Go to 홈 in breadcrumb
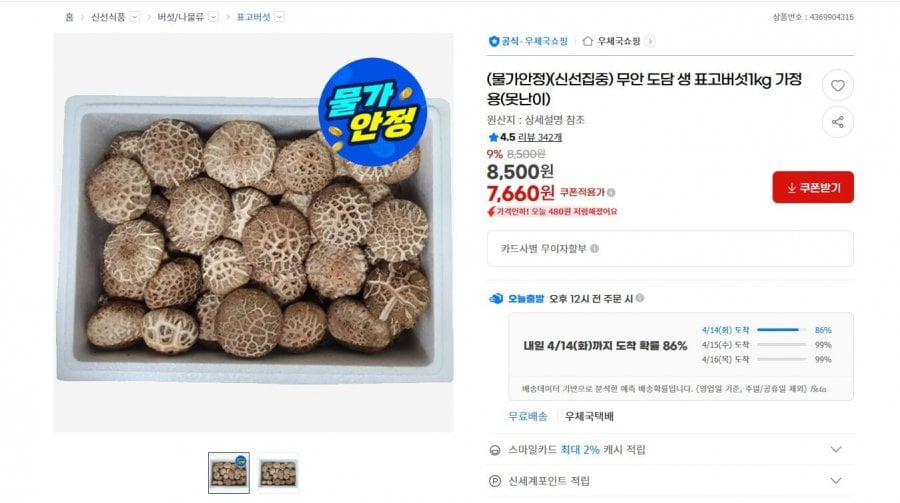 69,17
